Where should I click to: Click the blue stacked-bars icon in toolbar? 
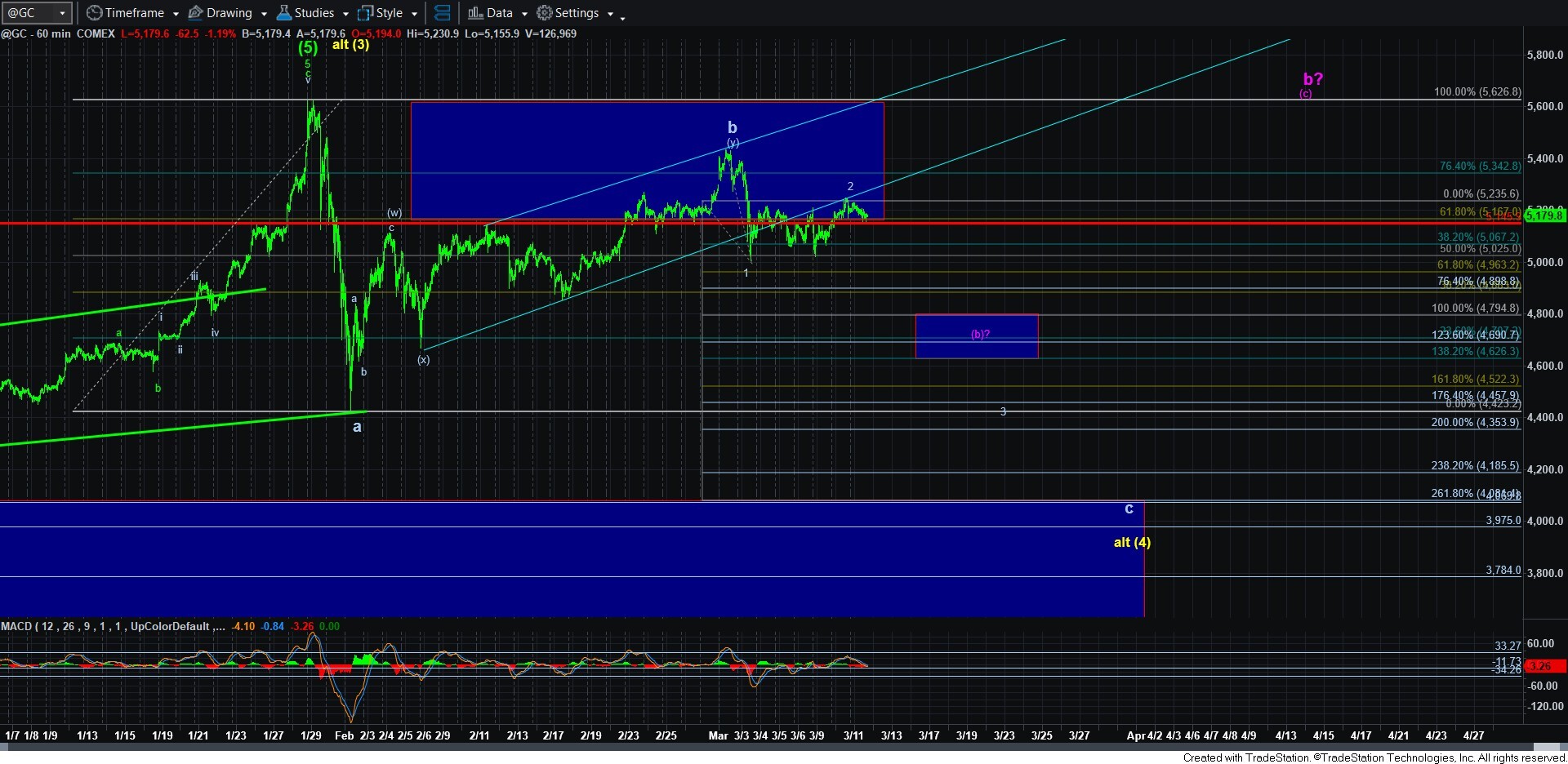[x=442, y=13]
